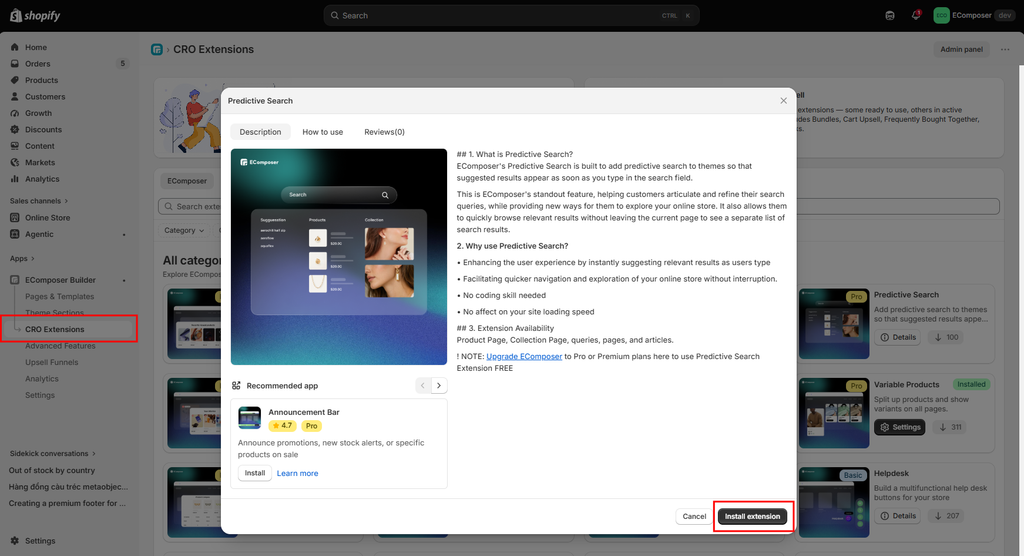This screenshot has width=1024, height=556.
Task: Click the orders count badge 5
Action: click(122, 63)
